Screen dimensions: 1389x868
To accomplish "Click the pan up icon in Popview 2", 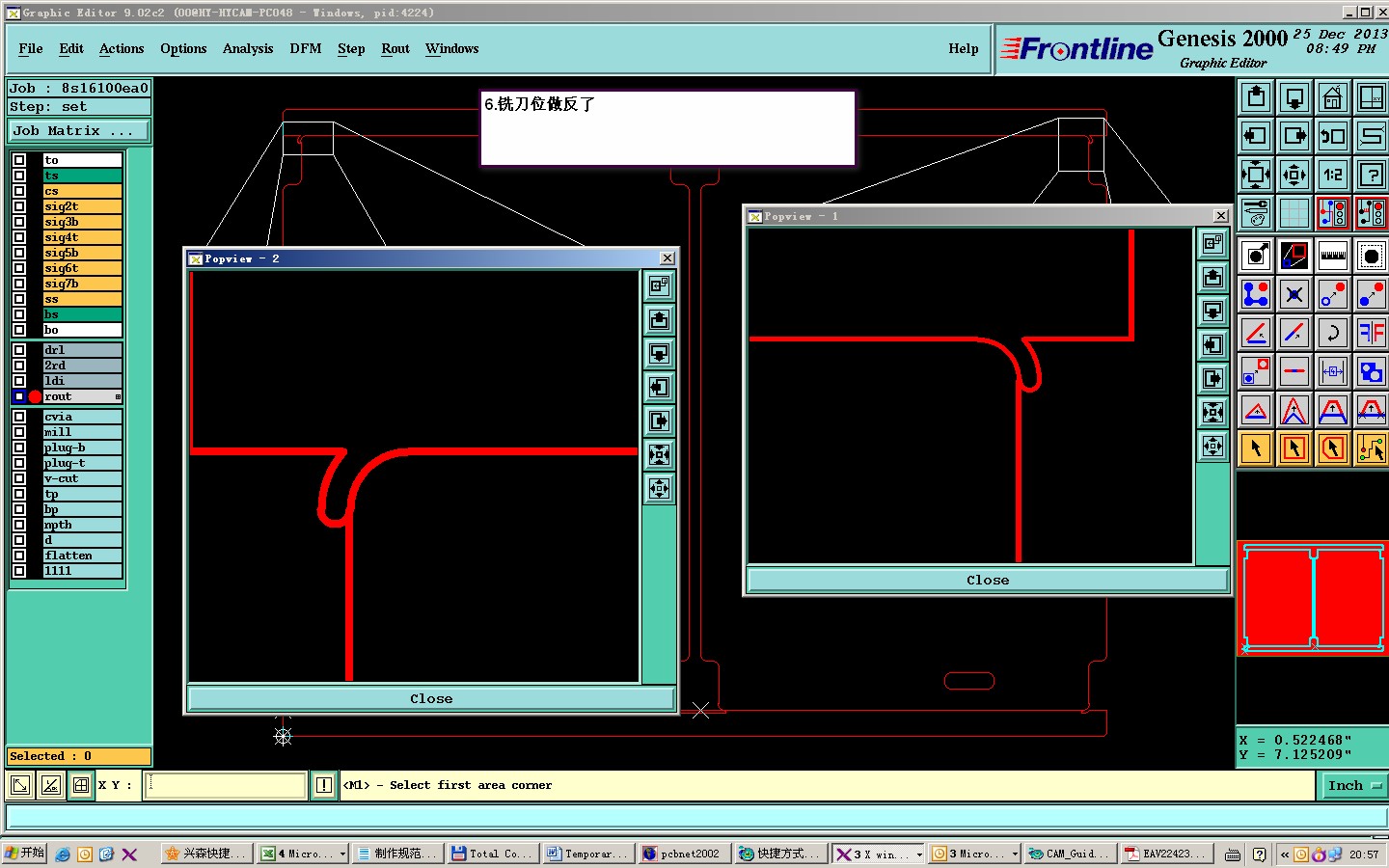I will click(x=660, y=319).
